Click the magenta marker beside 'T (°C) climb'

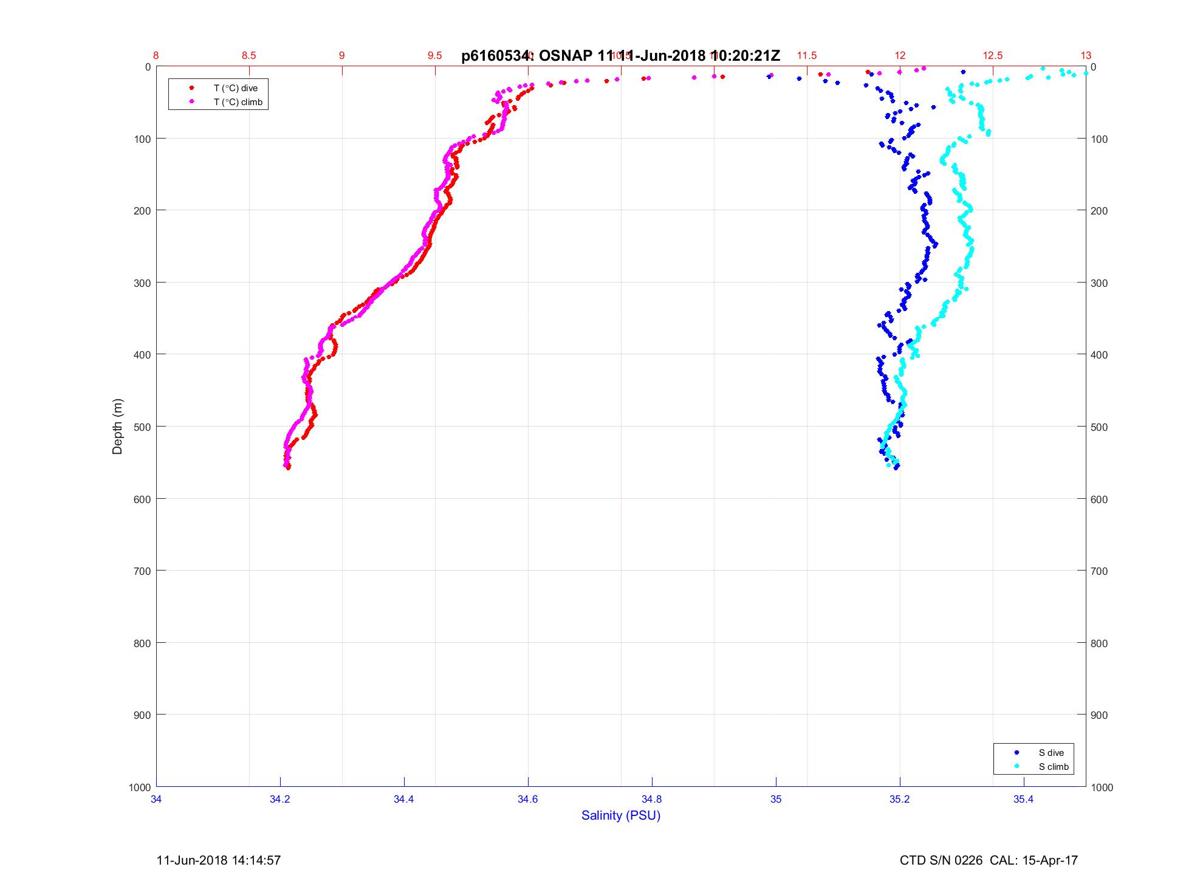point(191,102)
